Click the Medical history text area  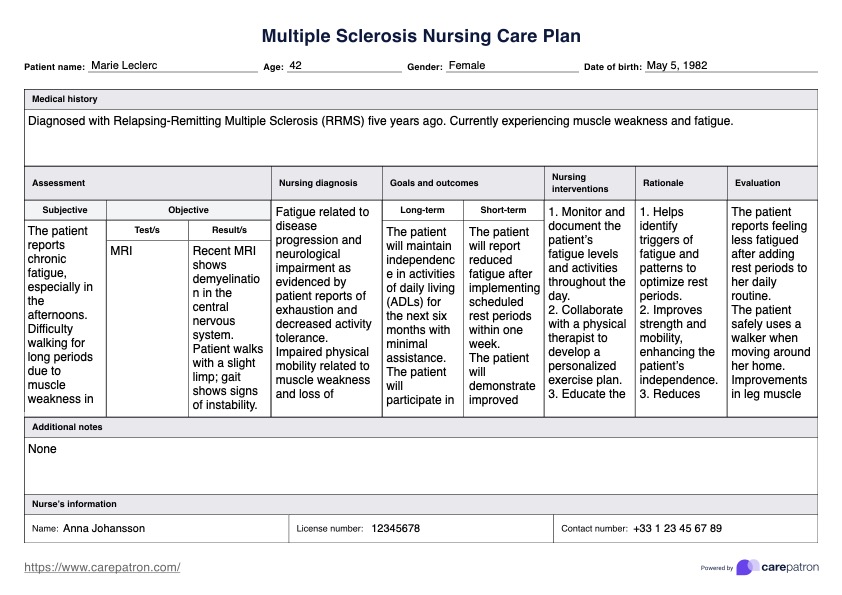(420, 135)
